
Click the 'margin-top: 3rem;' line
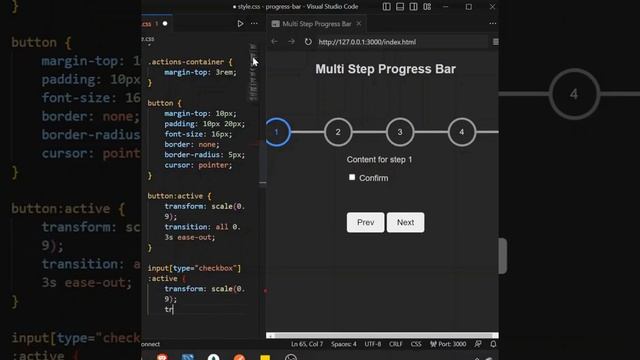pos(200,72)
